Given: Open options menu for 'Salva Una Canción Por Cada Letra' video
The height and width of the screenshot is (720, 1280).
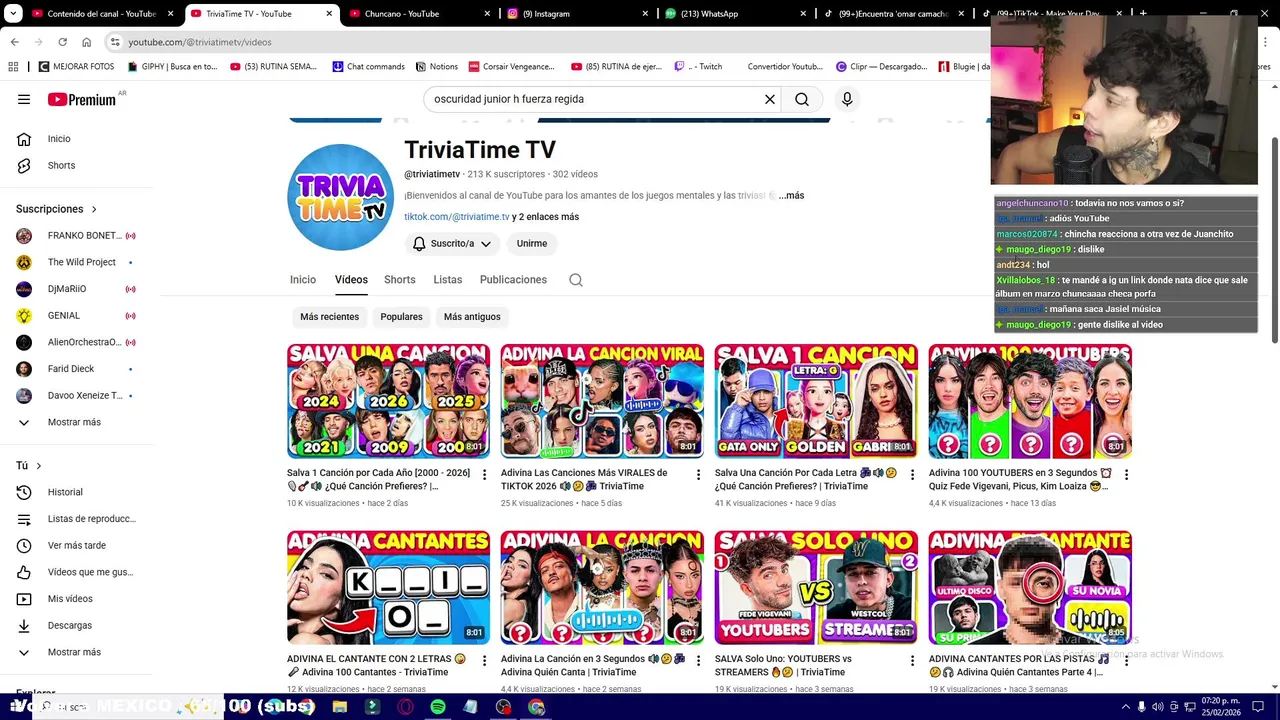Looking at the screenshot, I should tap(912, 475).
